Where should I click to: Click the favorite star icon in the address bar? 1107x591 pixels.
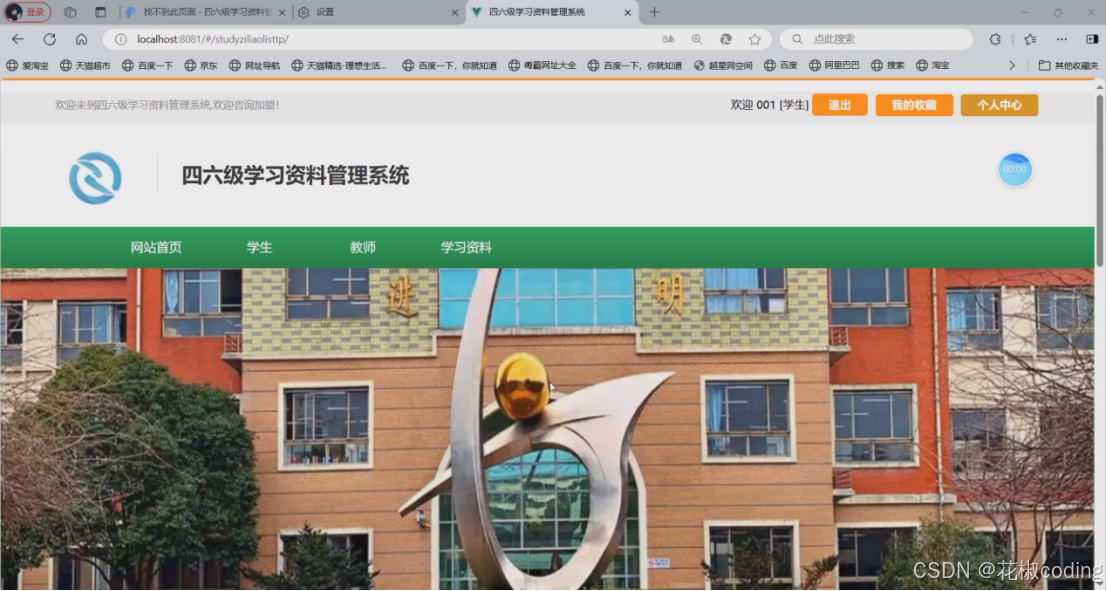[x=755, y=39]
